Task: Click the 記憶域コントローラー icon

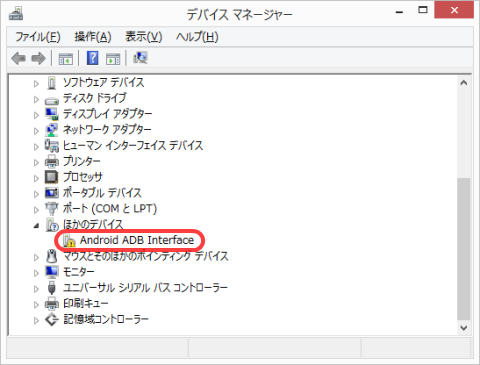Action: 52,319
